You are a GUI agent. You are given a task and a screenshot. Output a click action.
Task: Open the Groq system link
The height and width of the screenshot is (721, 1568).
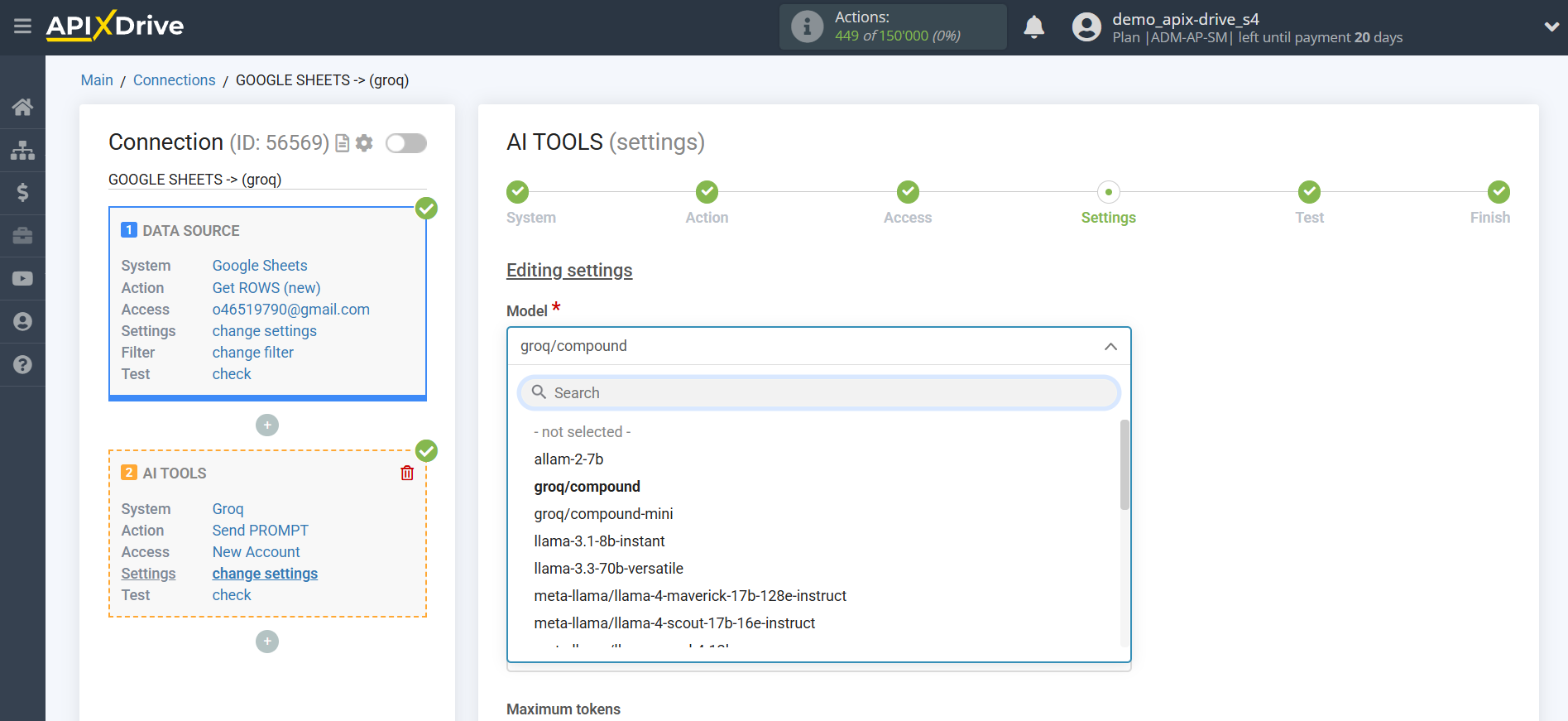pos(228,509)
